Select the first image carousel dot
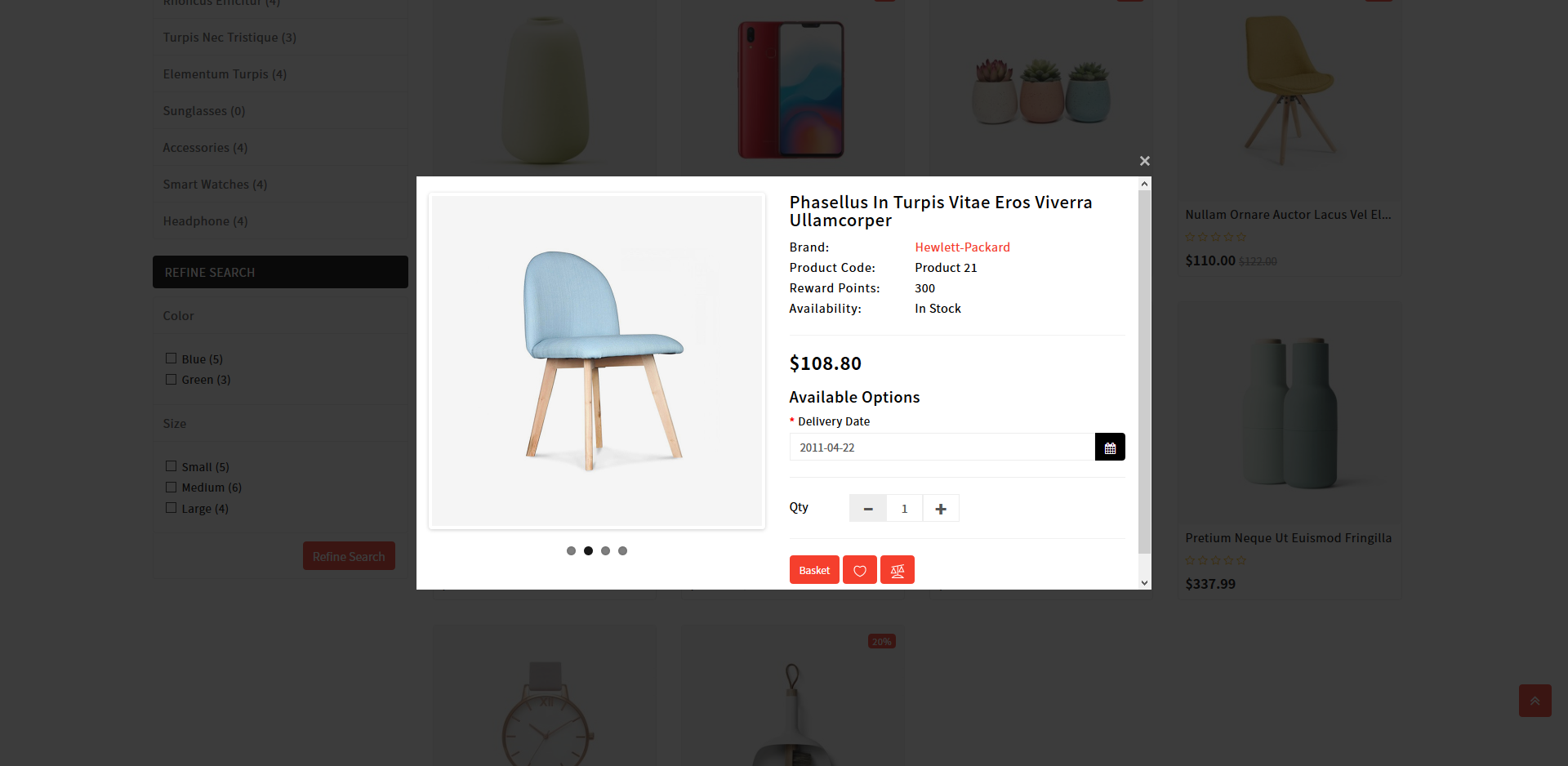 (571, 550)
